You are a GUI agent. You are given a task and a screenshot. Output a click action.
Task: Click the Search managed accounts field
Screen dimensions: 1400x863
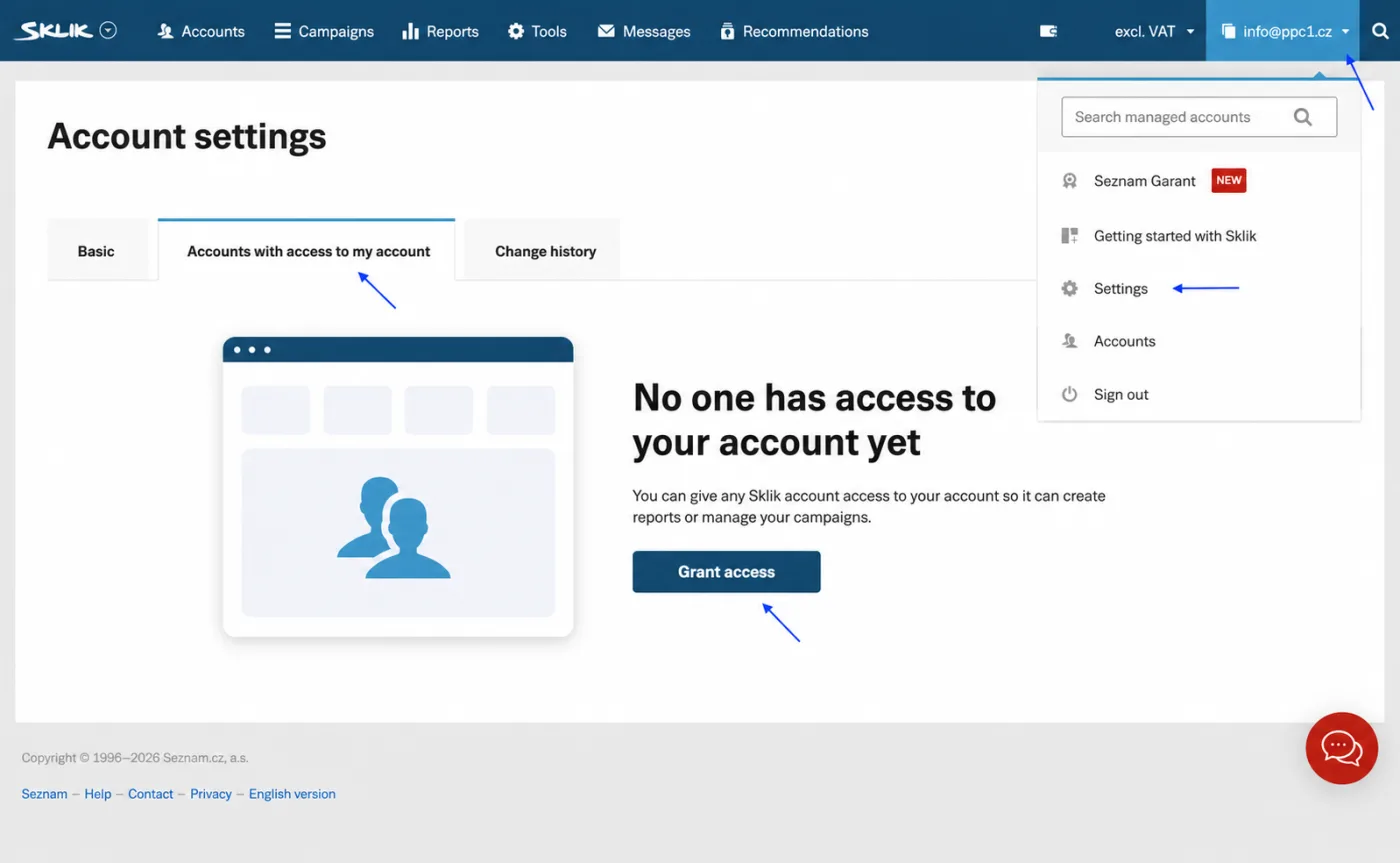coord(1199,117)
